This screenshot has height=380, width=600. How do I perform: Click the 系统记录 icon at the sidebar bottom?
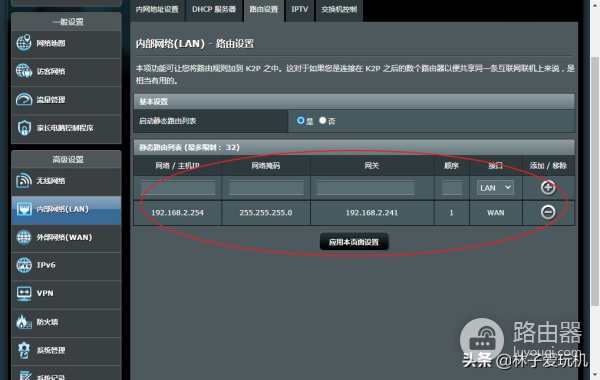(x=25, y=376)
